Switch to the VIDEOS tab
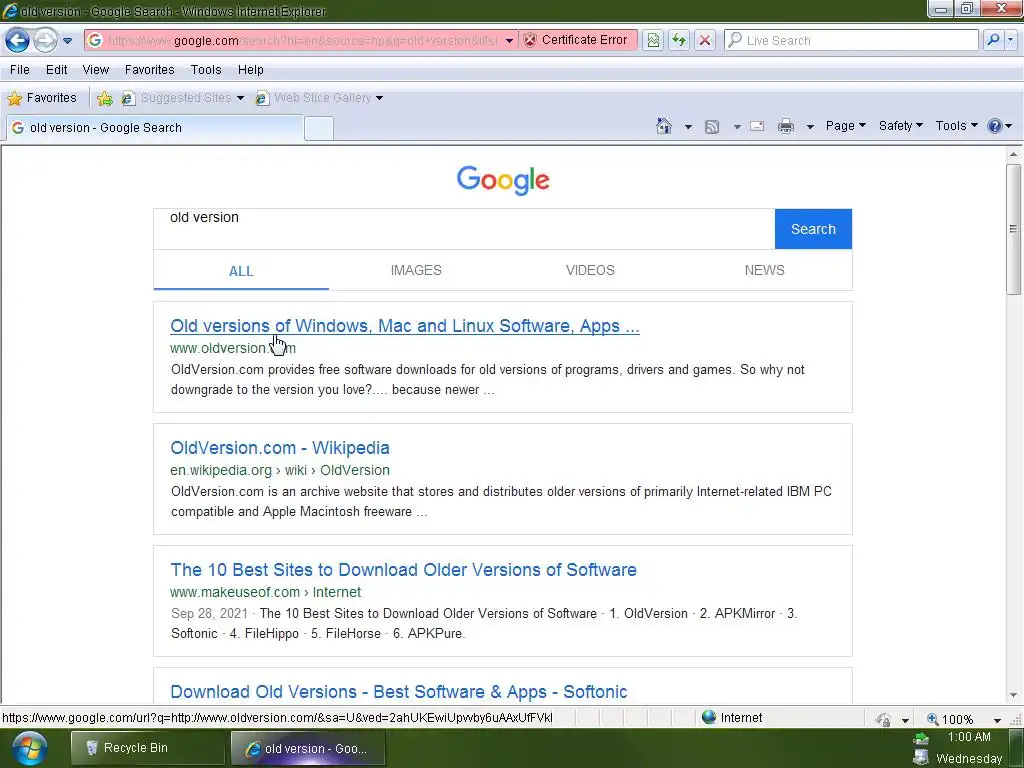 point(590,270)
